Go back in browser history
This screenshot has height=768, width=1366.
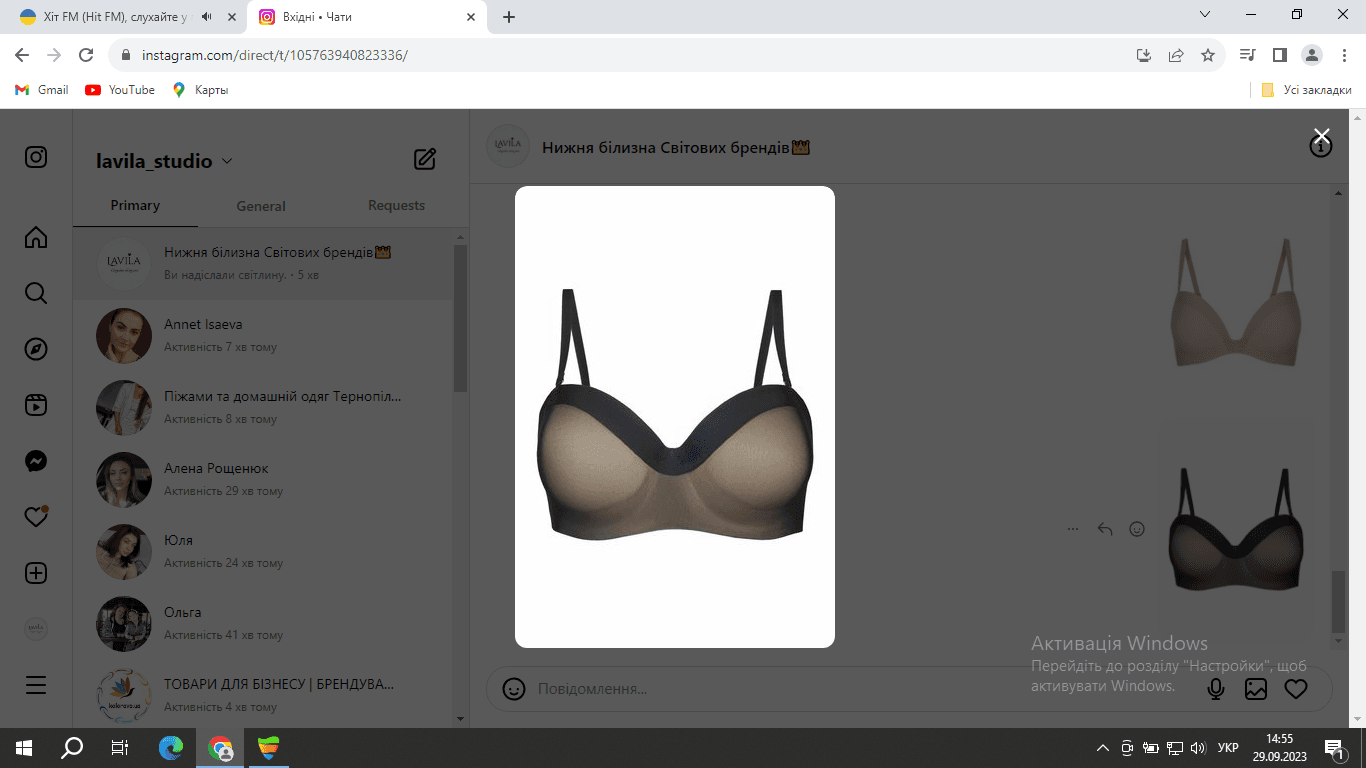pyautogui.click(x=22, y=55)
